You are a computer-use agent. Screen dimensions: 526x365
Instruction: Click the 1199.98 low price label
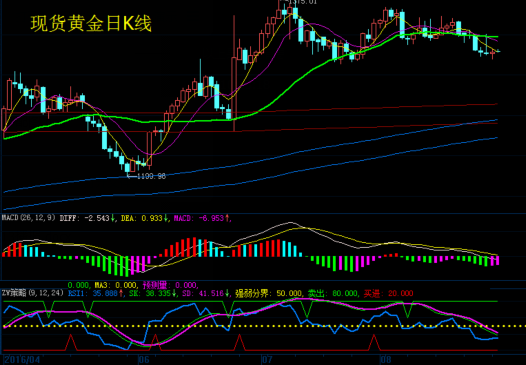tap(151, 176)
